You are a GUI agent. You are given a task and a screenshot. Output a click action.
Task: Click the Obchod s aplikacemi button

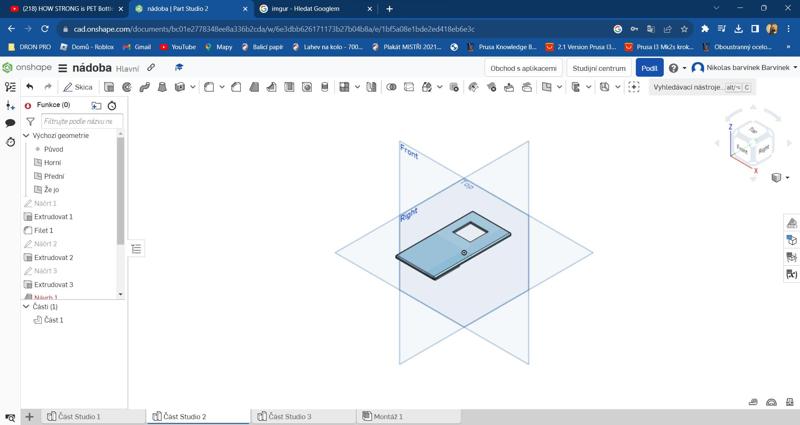(x=523, y=68)
